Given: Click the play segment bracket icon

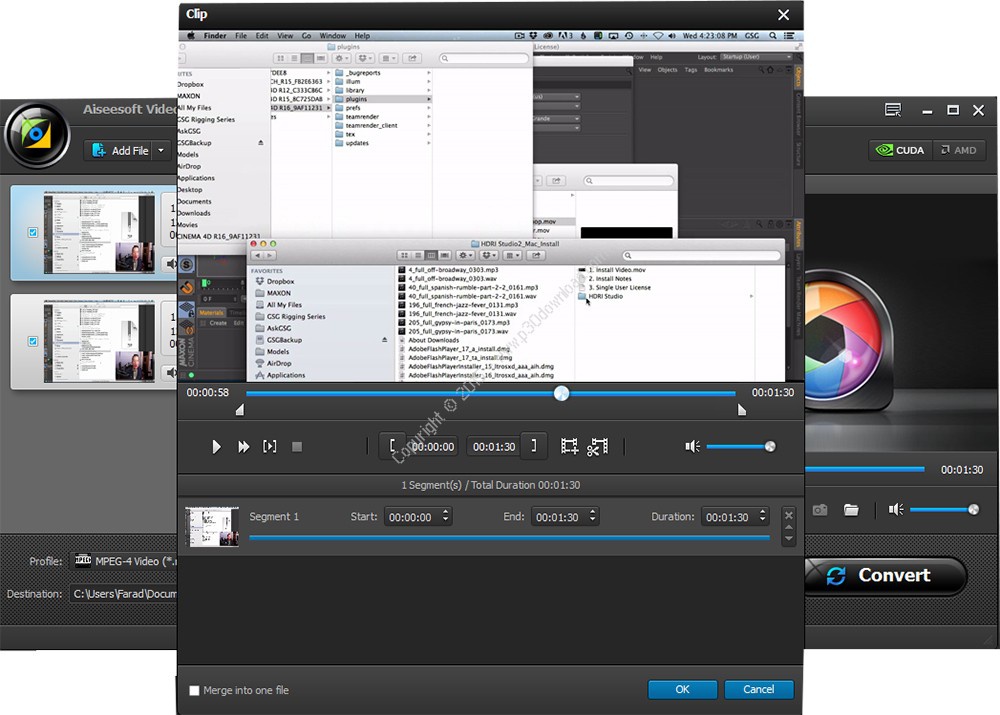Looking at the screenshot, I should [270, 446].
